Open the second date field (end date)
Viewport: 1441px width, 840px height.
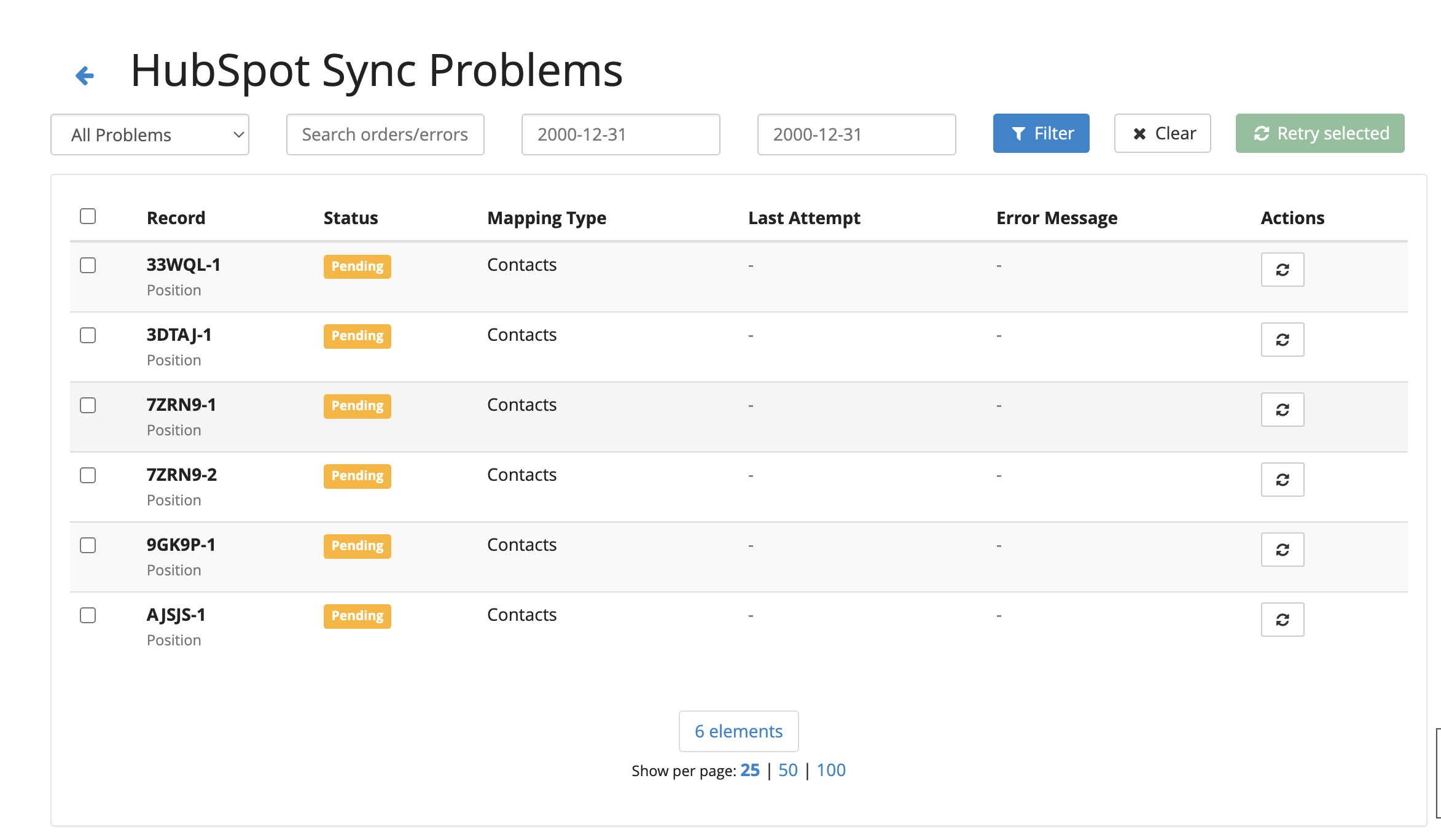(x=857, y=134)
